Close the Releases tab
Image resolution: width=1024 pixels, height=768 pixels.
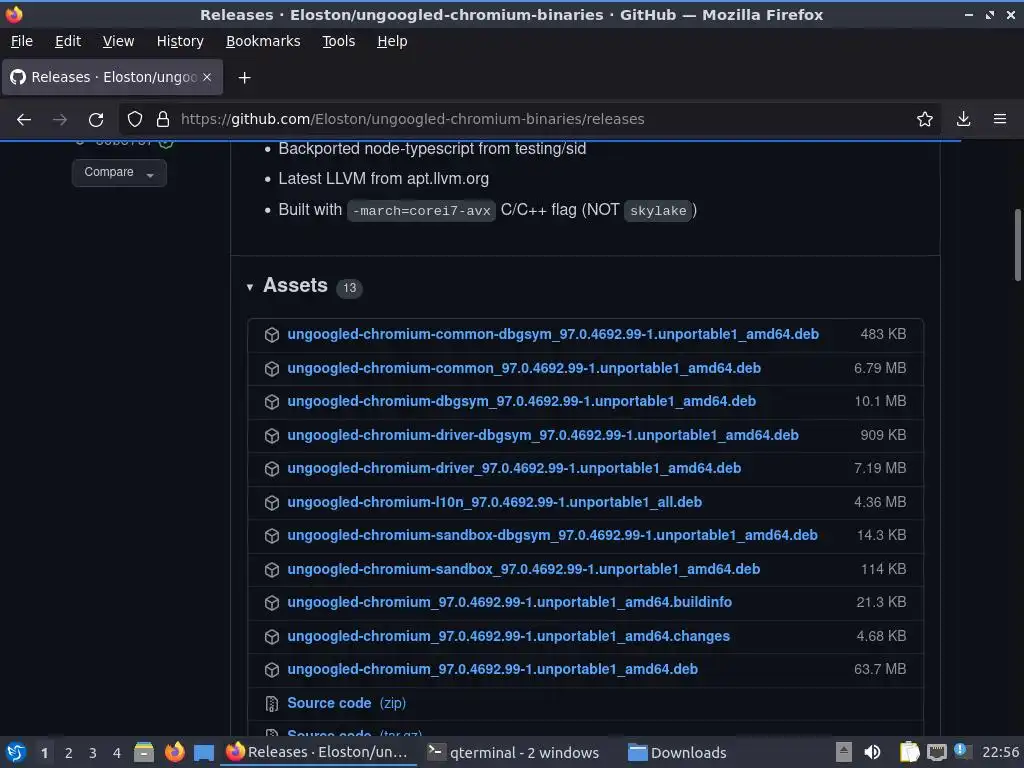[207, 77]
